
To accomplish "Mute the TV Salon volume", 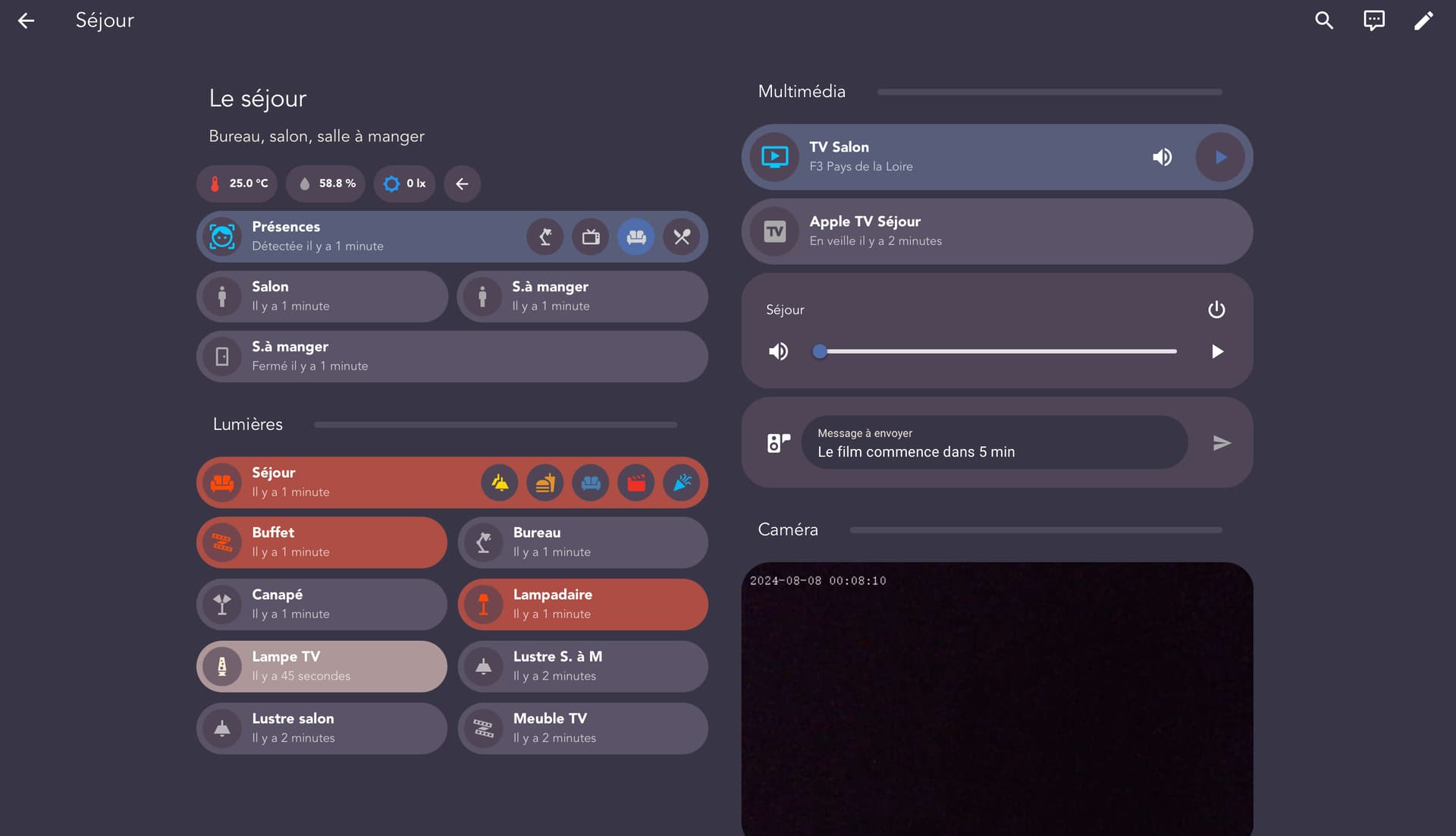I will pos(1162,157).
